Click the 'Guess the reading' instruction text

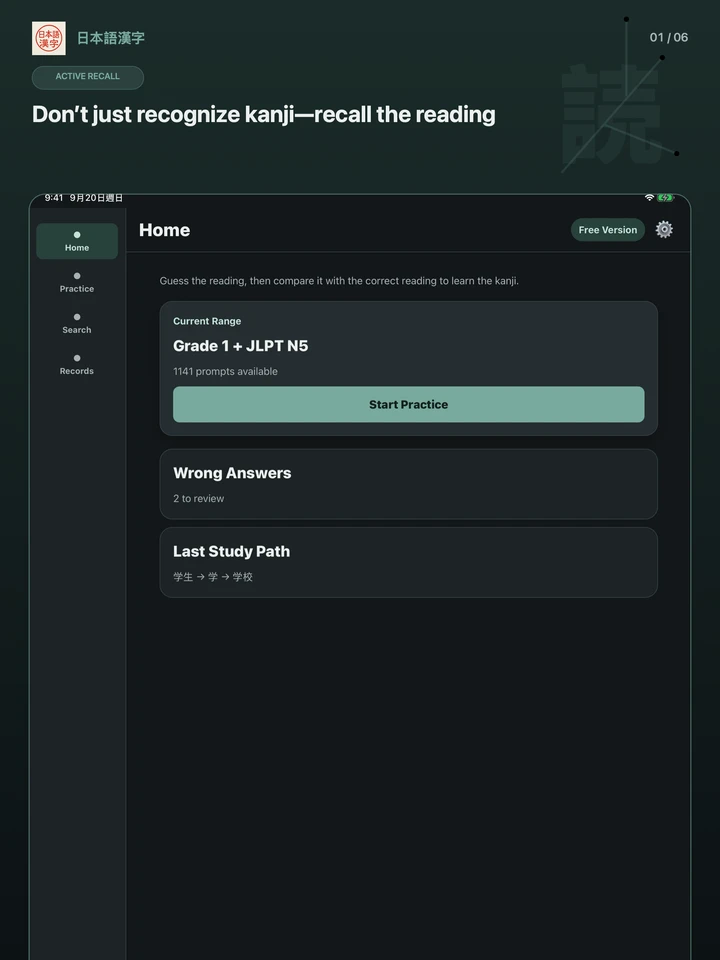tap(339, 281)
